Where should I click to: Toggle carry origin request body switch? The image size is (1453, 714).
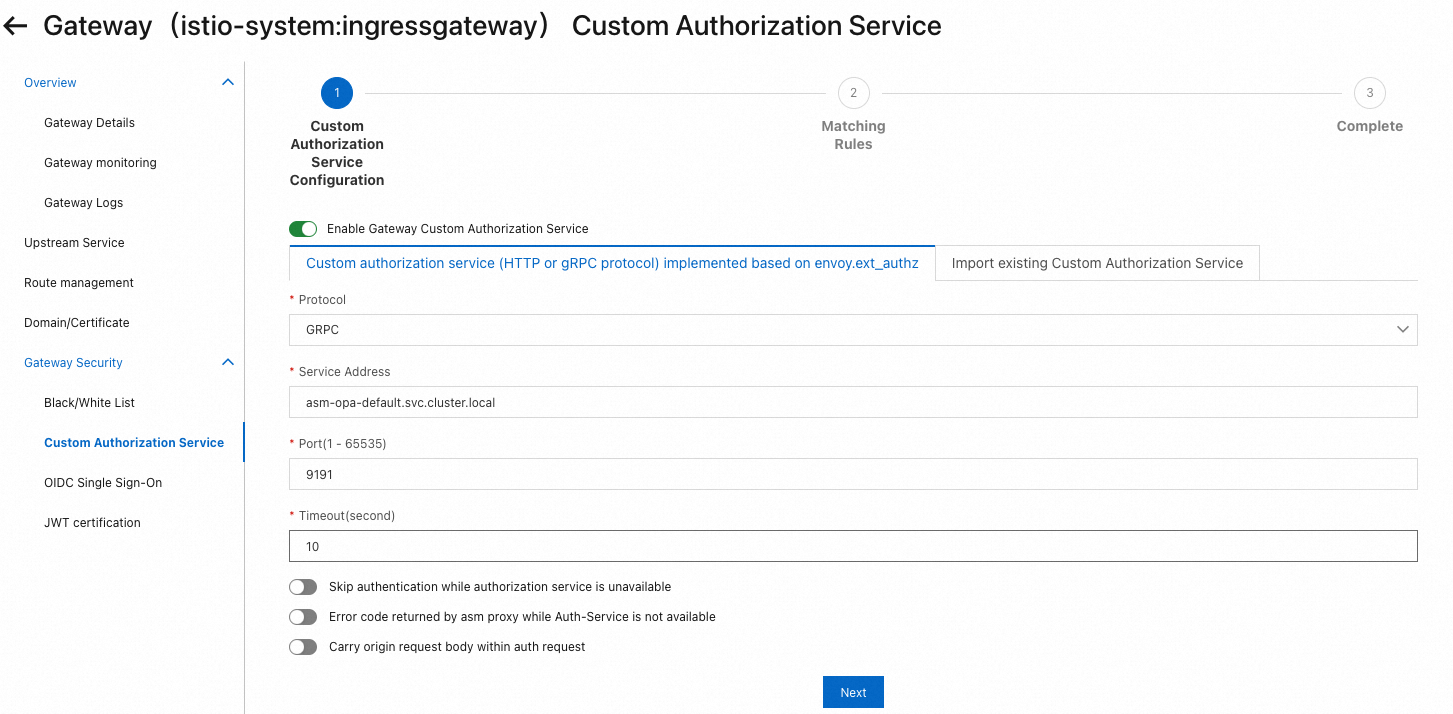[x=303, y=647]
